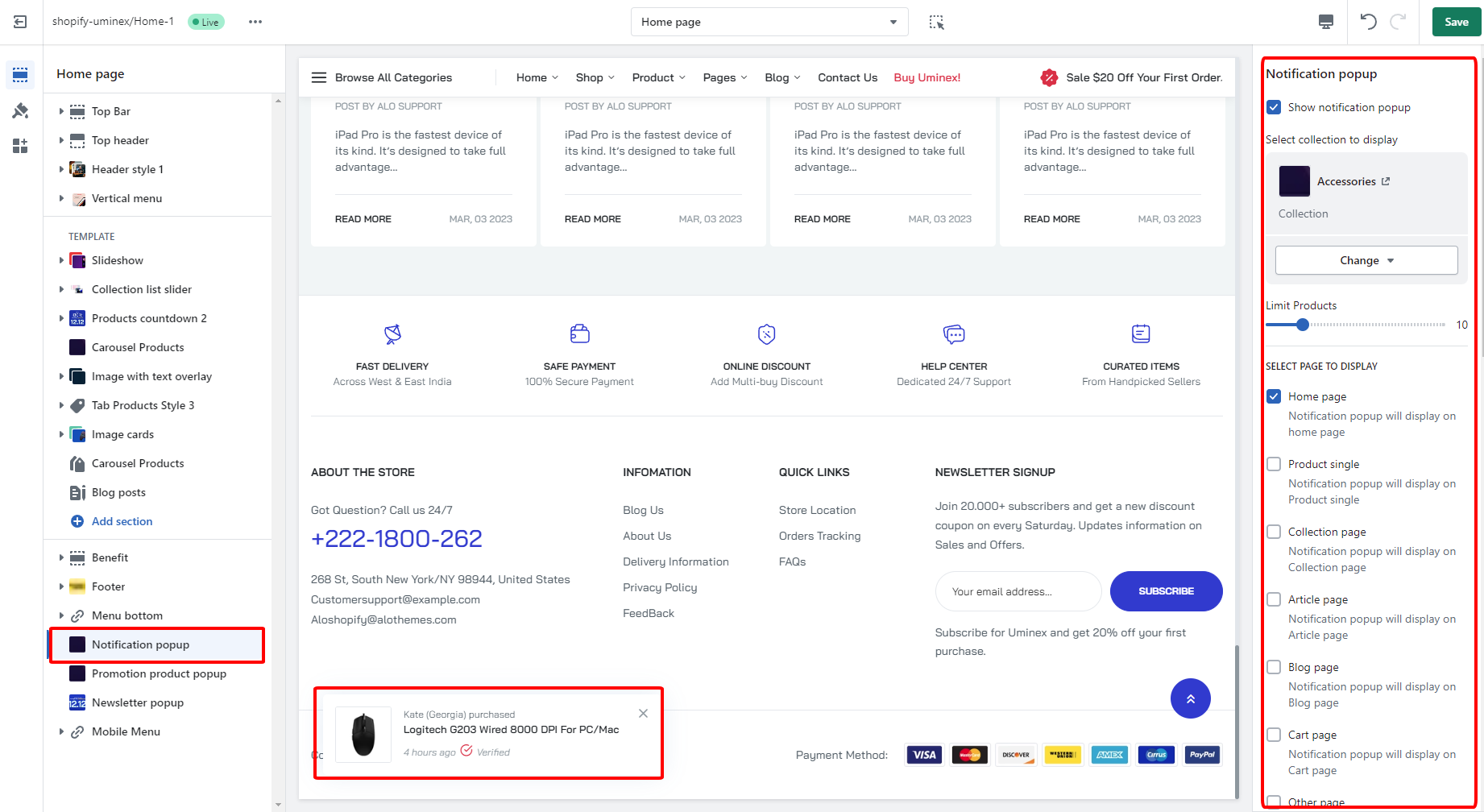This screenshot has width=1484, height=812.
Task: Expand the Slideshow section
Action: [61, 260]
